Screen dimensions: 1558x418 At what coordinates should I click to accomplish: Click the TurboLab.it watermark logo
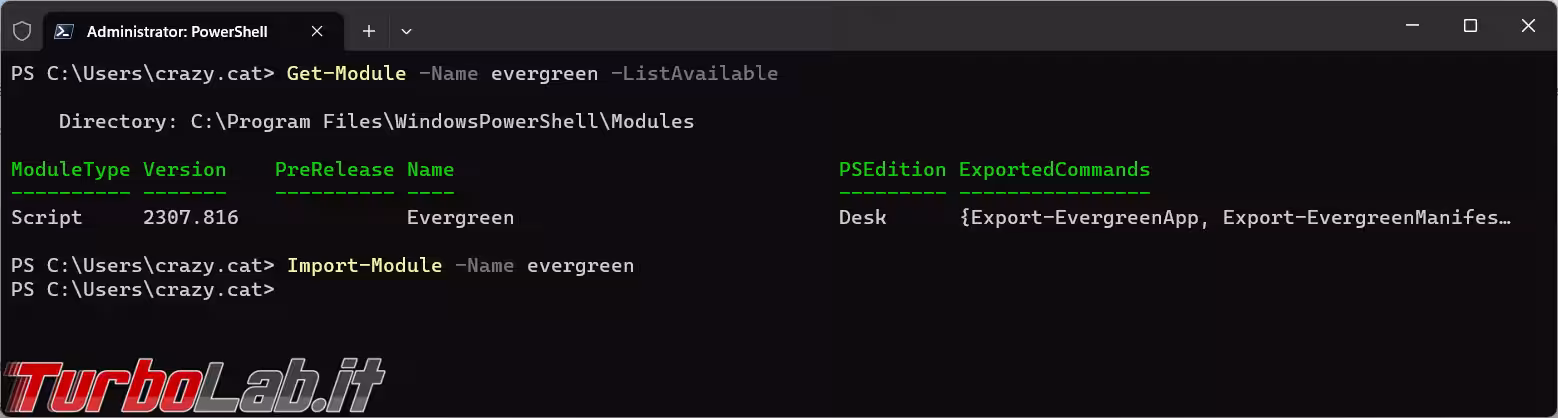tap(193, 387)
